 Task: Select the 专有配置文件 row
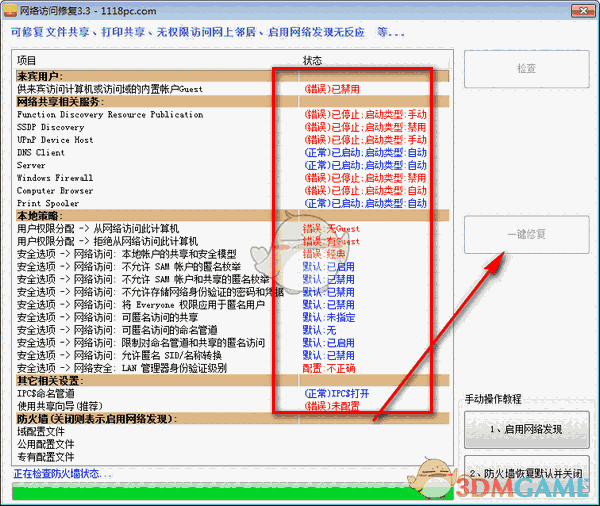click(232, 457)
